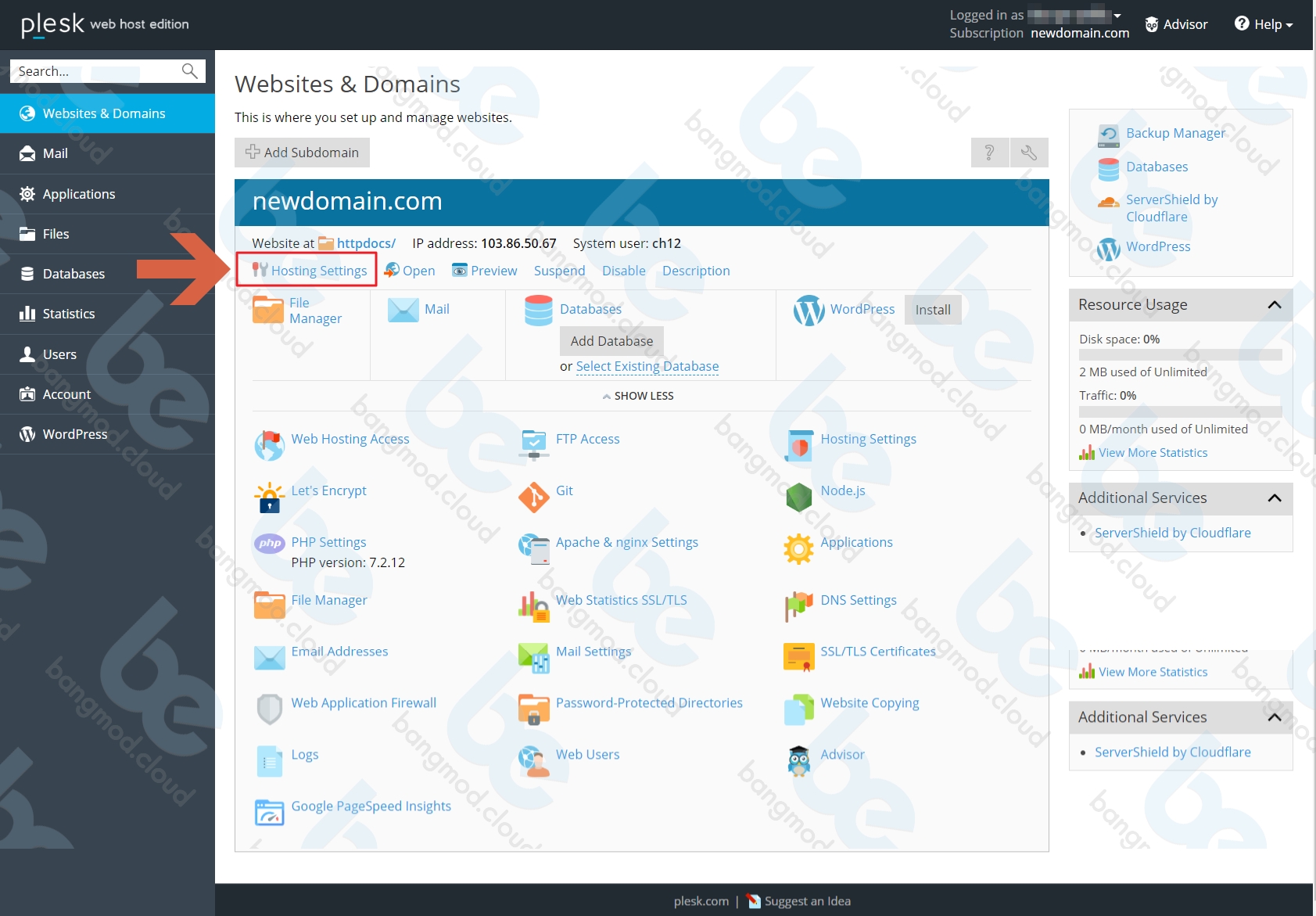This screenshot has height=916, width=1316.
Task: Open the logged-in user dropdown arrow
Action: (x=1117, y=16)
